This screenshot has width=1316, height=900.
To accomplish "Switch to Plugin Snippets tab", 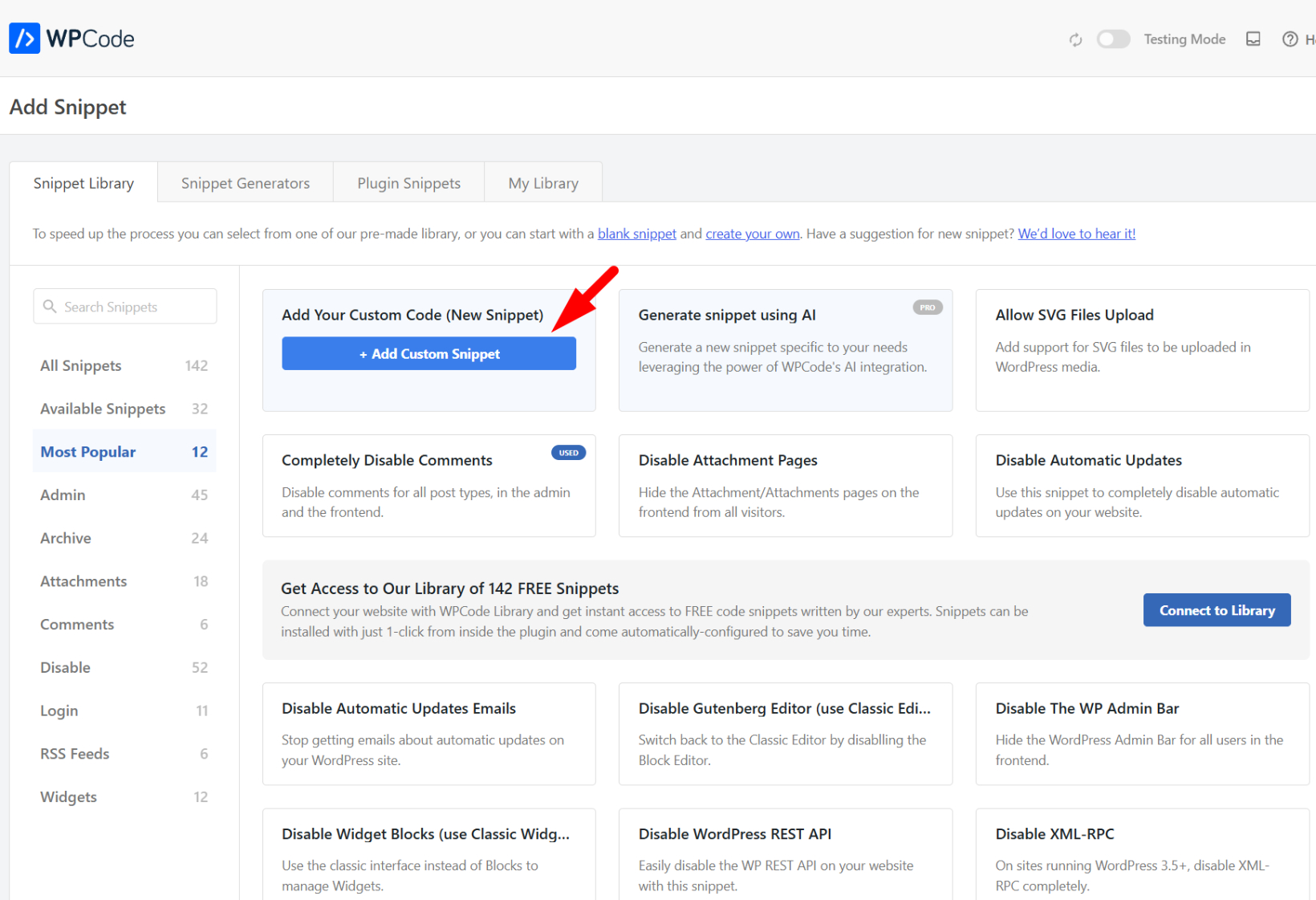I will coord(409,183).
